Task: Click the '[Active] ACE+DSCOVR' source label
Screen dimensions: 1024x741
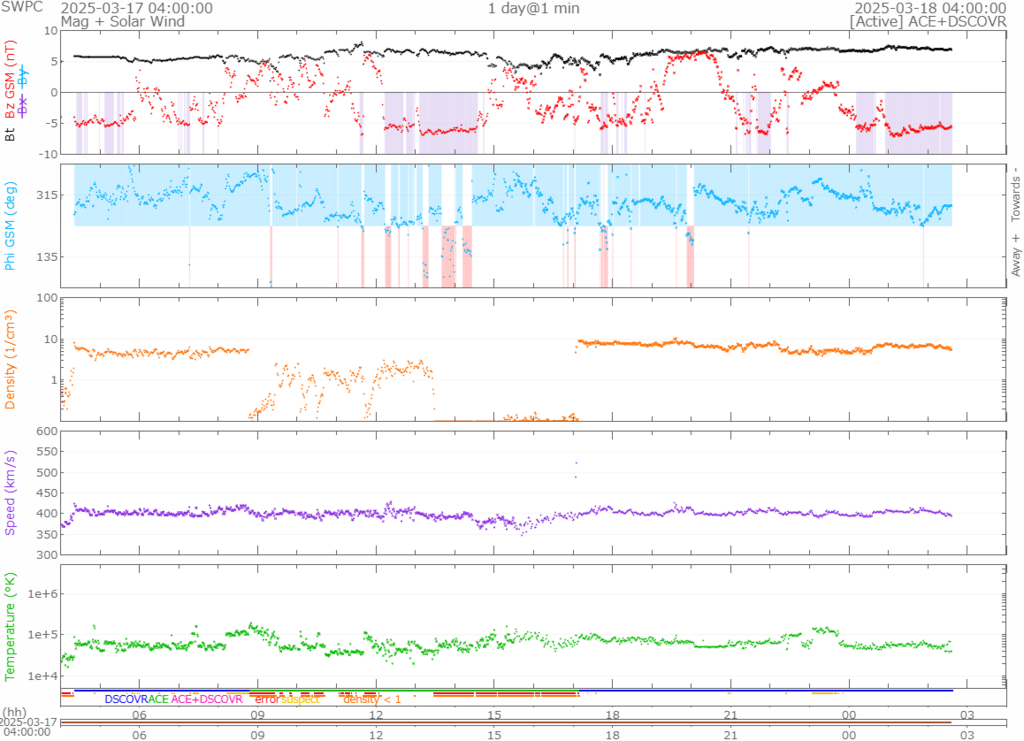Action: 927,22
